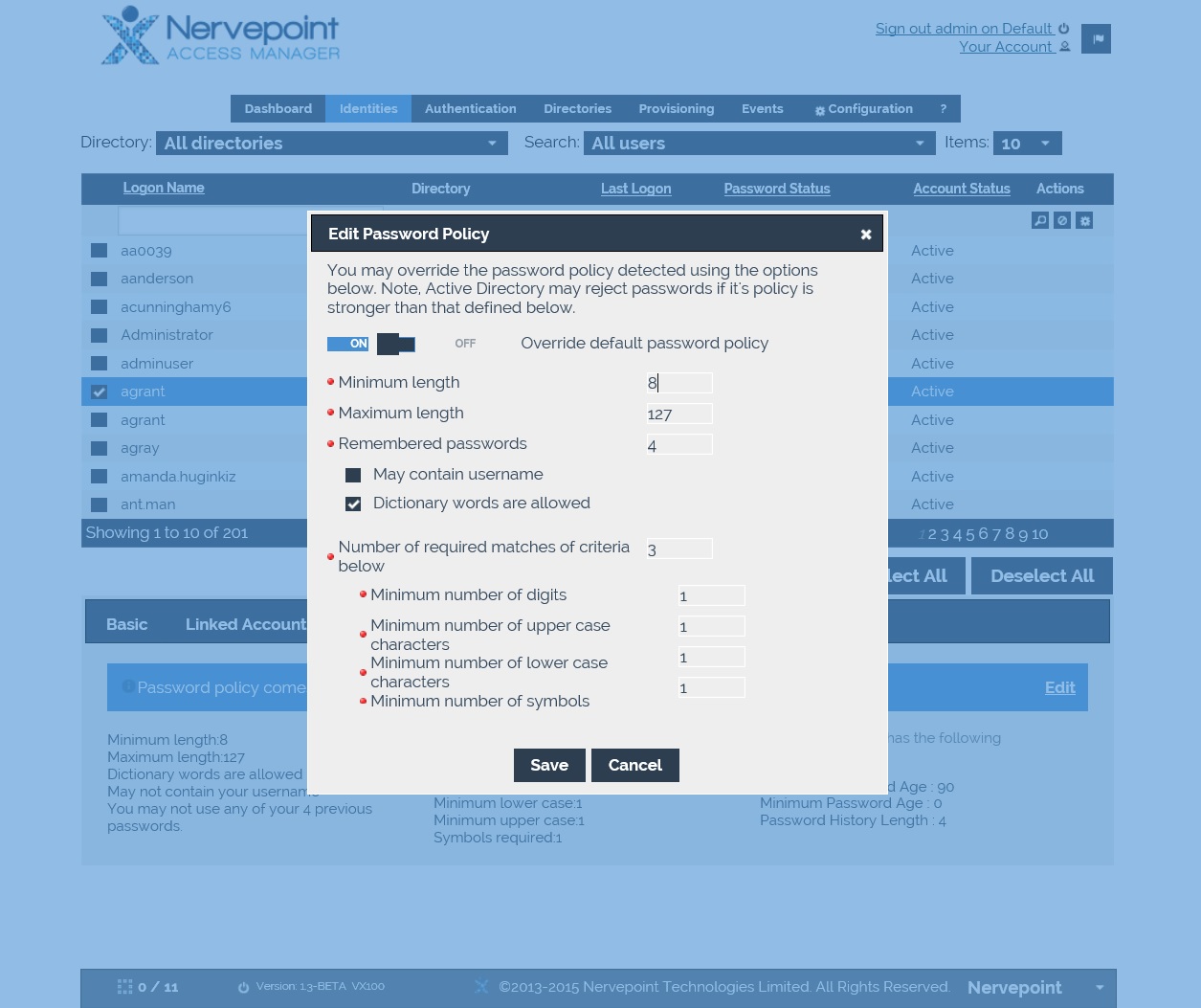Click the Cancel button
Screen dimensions: 1201x1008
pos(634,765)
